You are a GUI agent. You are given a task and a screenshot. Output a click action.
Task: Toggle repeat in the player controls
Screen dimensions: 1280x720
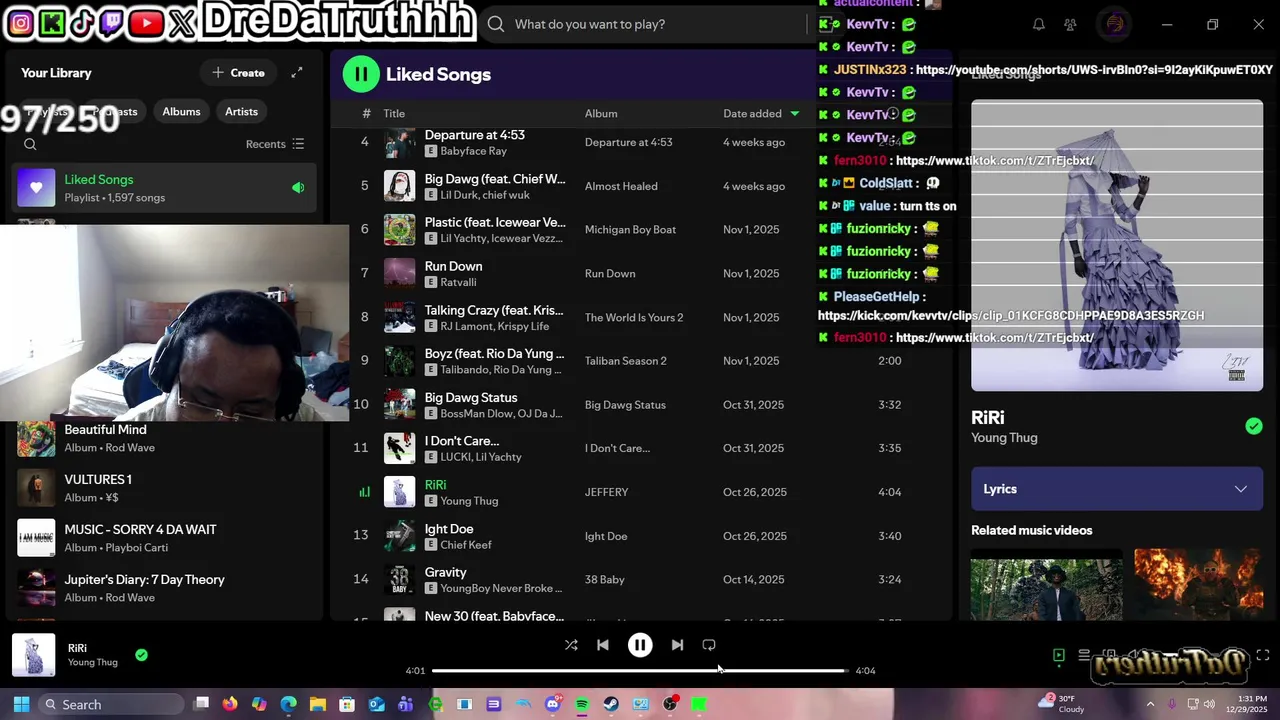click(709, 645)
